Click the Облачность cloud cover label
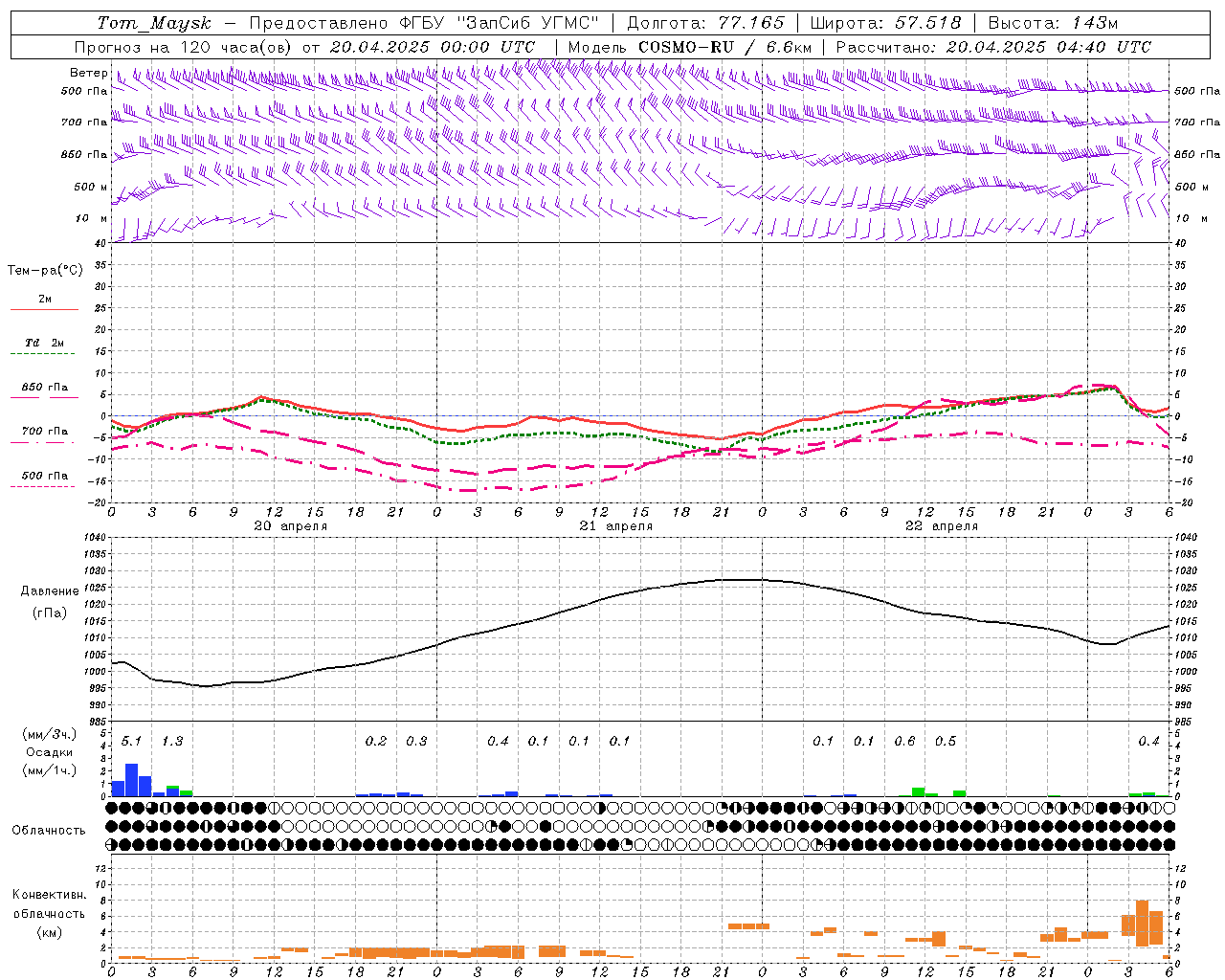The width and height of the screenshot is (1225, 980). [x=49, y=830]
